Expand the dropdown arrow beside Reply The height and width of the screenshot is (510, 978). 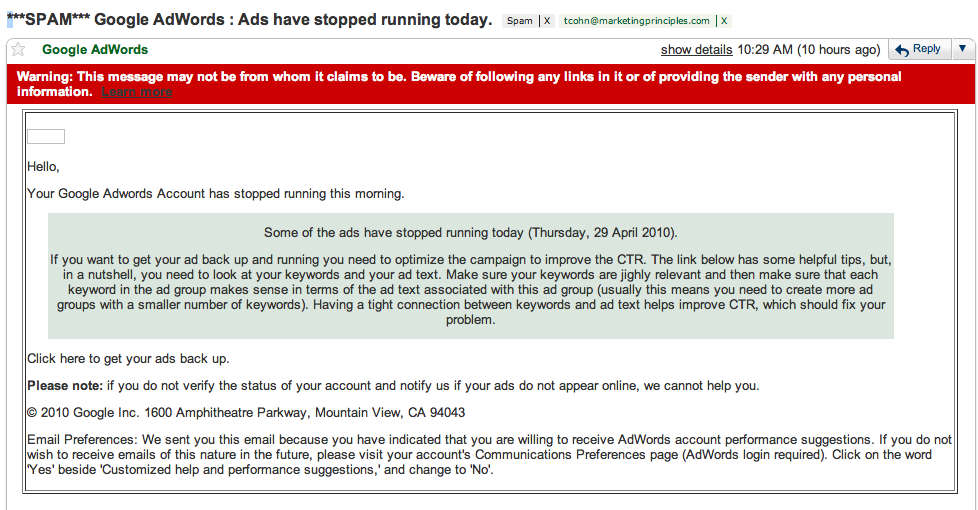962,49
